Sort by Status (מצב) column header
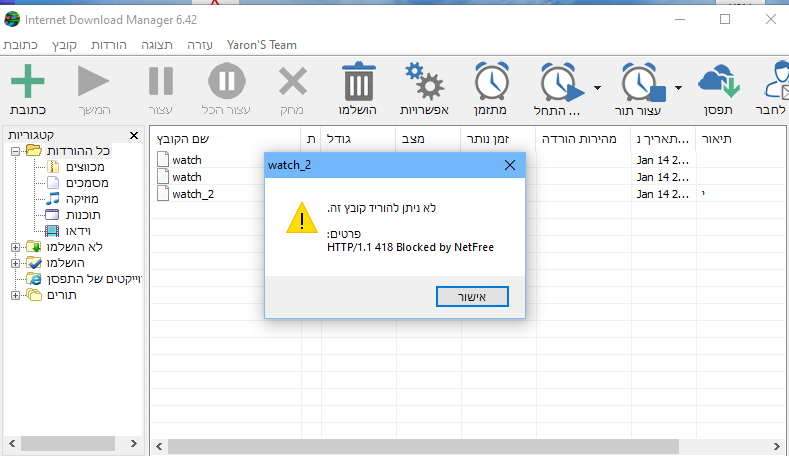 (428, 139)
